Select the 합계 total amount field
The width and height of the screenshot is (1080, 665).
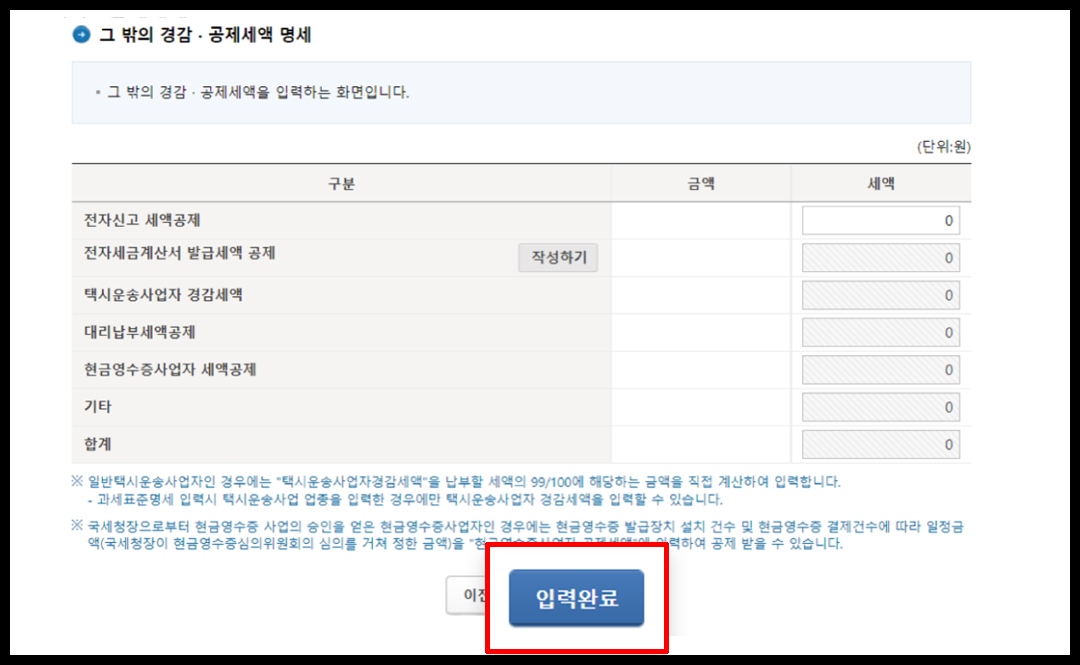(x=881, y=443)
